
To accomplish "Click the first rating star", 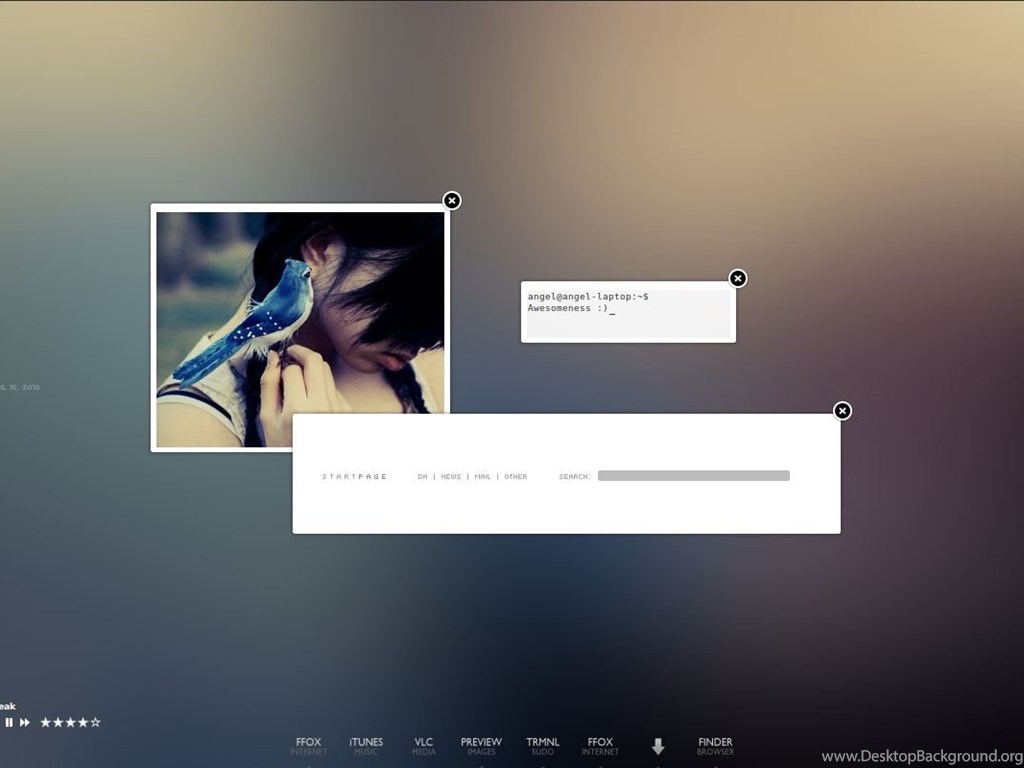I will [x=45, y=722].
